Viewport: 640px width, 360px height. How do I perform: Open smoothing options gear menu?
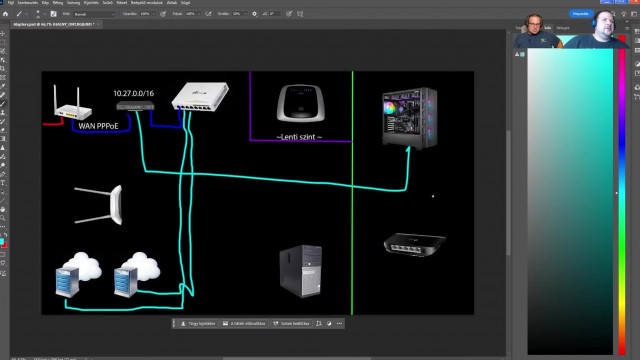pos(254,14)
